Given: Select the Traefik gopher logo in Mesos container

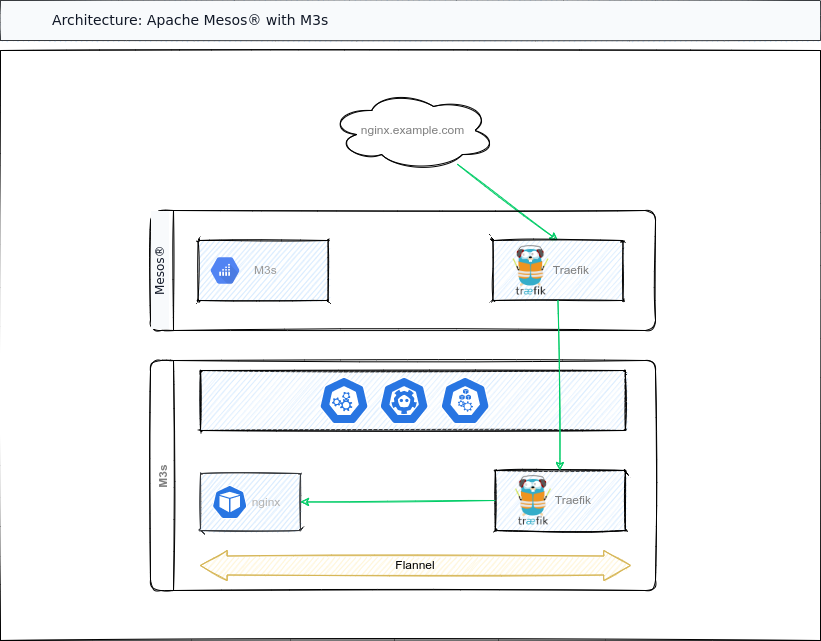Looking at the screenshot, I should point(531,270).
